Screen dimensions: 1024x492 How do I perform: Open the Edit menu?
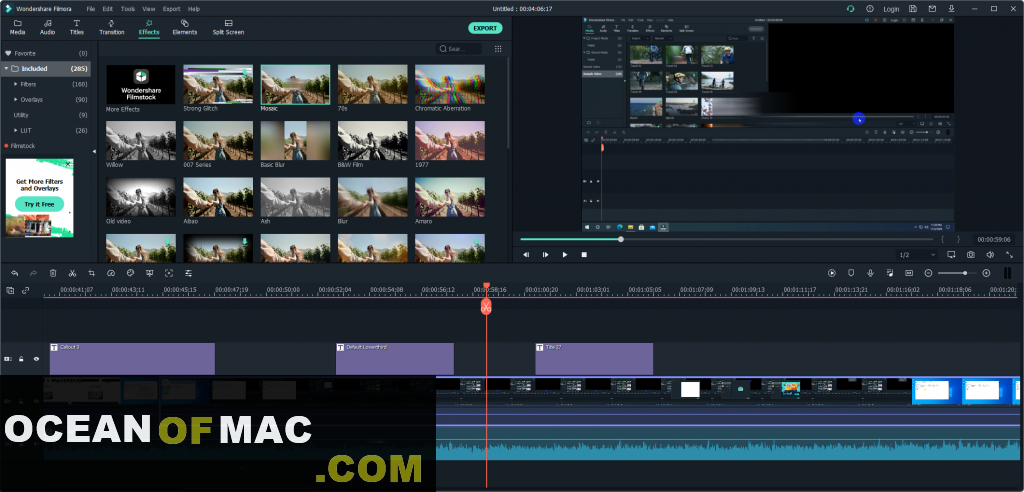pos(107,9)
